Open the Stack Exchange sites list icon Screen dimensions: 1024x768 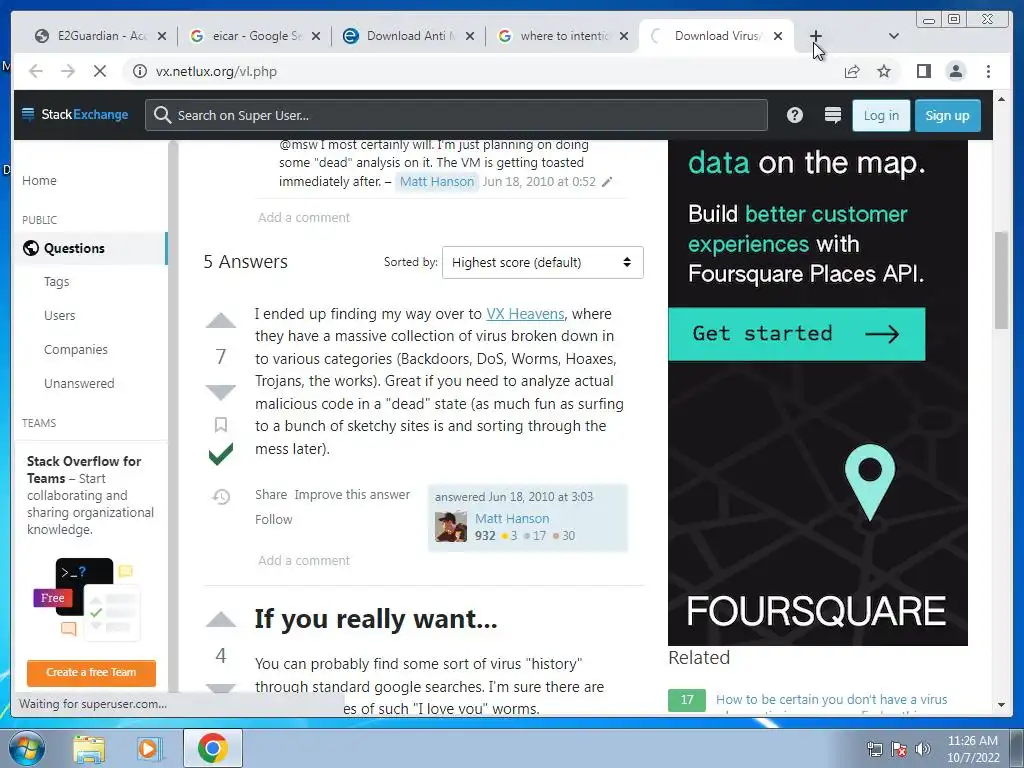(833, 116)
